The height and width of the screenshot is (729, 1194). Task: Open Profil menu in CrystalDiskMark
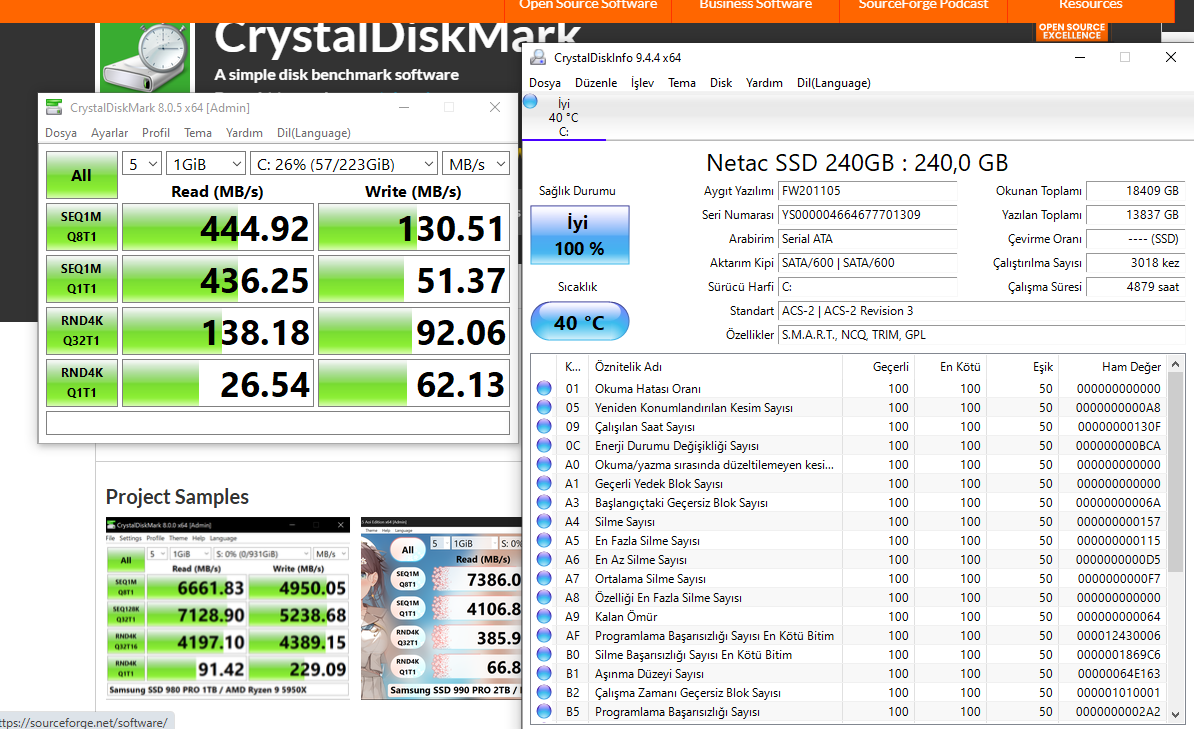click(x=155, y=133)
